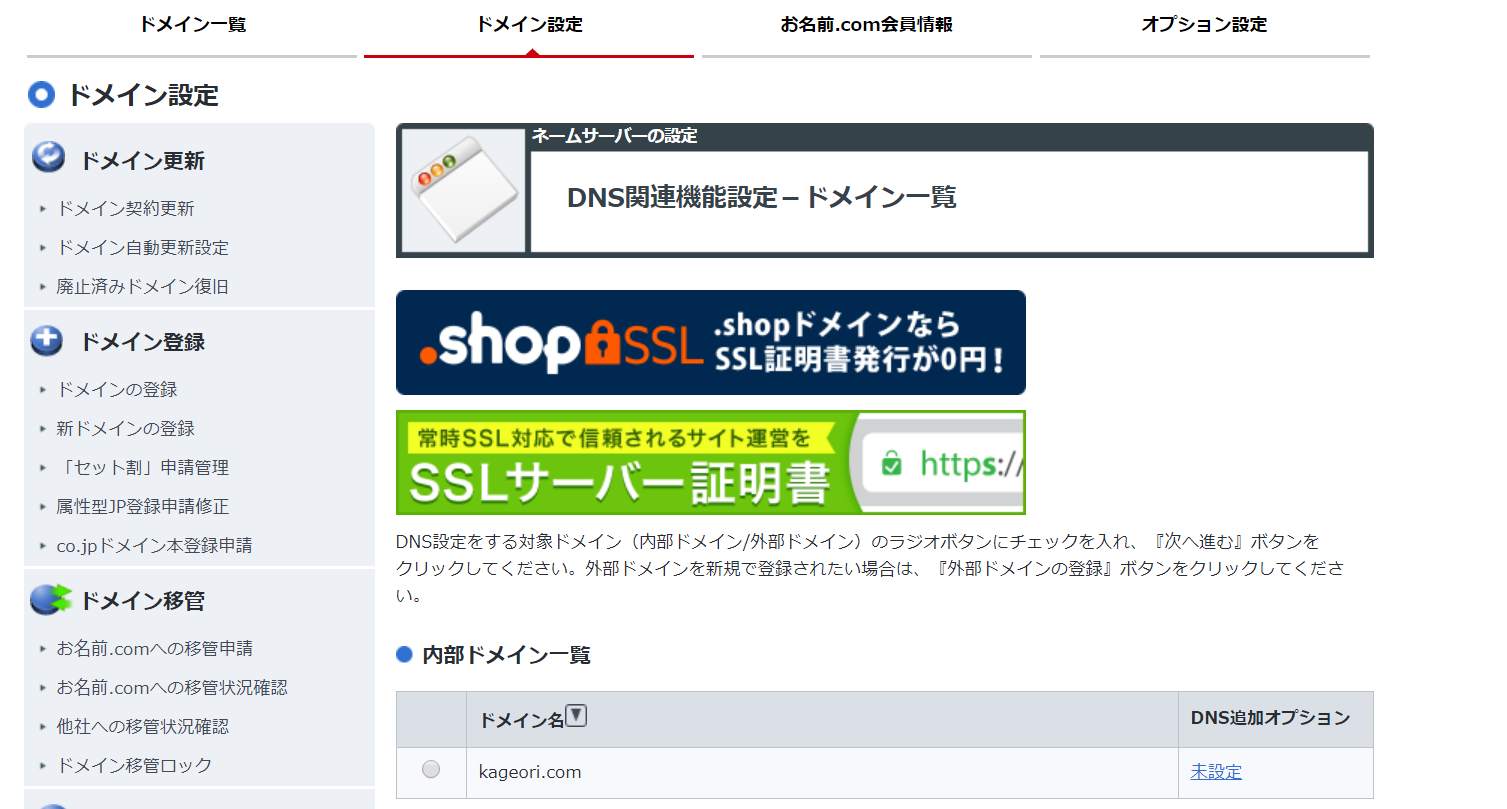Switch to the ドメイン一覧 tab

click(x=192, y=25)
